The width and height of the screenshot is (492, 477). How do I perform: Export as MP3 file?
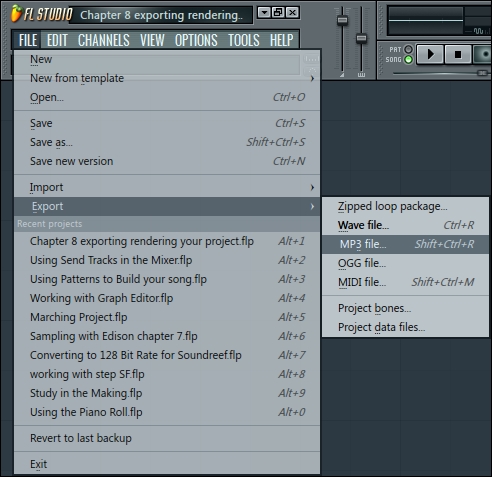coord(405,244)
